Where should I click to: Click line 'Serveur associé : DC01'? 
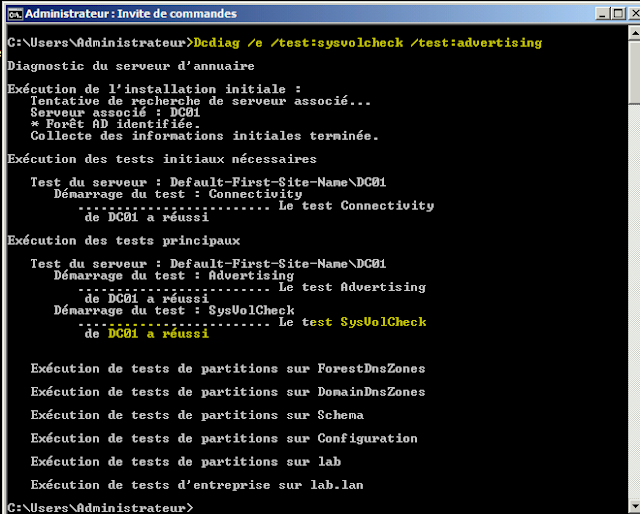(x=116, y=112)
